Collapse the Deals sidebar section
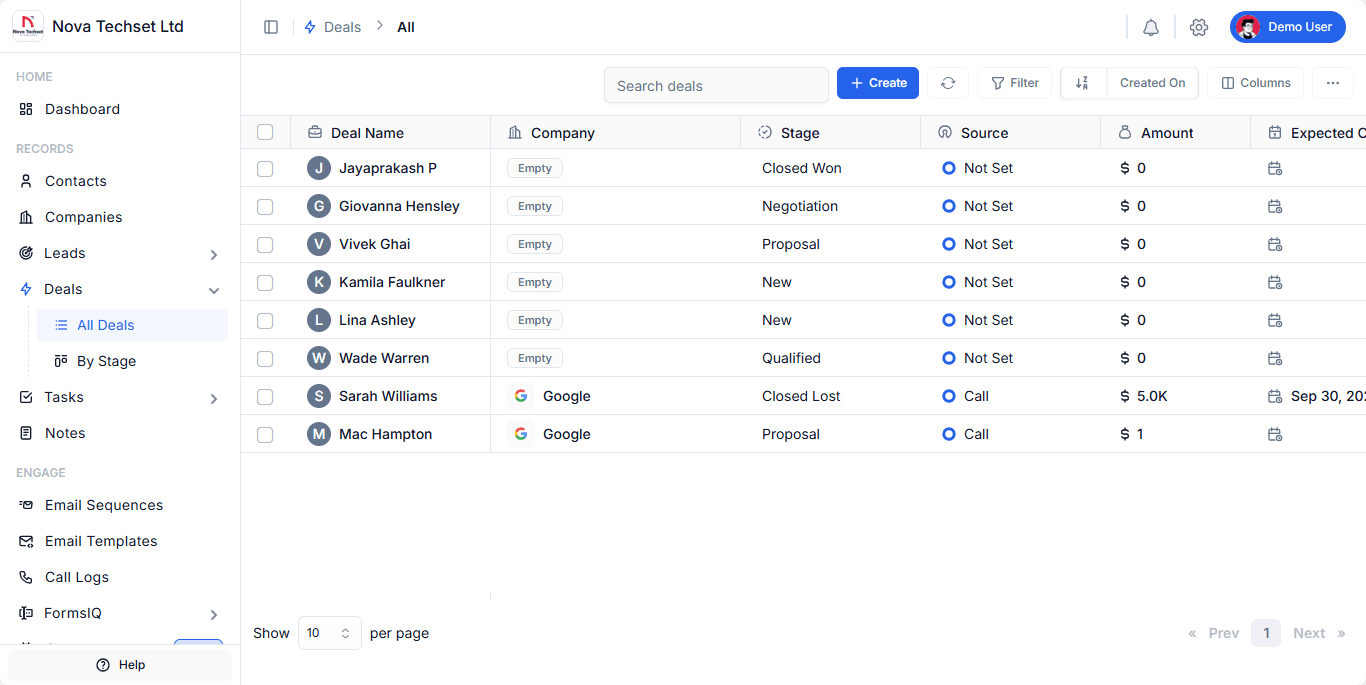This screenshot has width=1366, height=685. (213, 290)
